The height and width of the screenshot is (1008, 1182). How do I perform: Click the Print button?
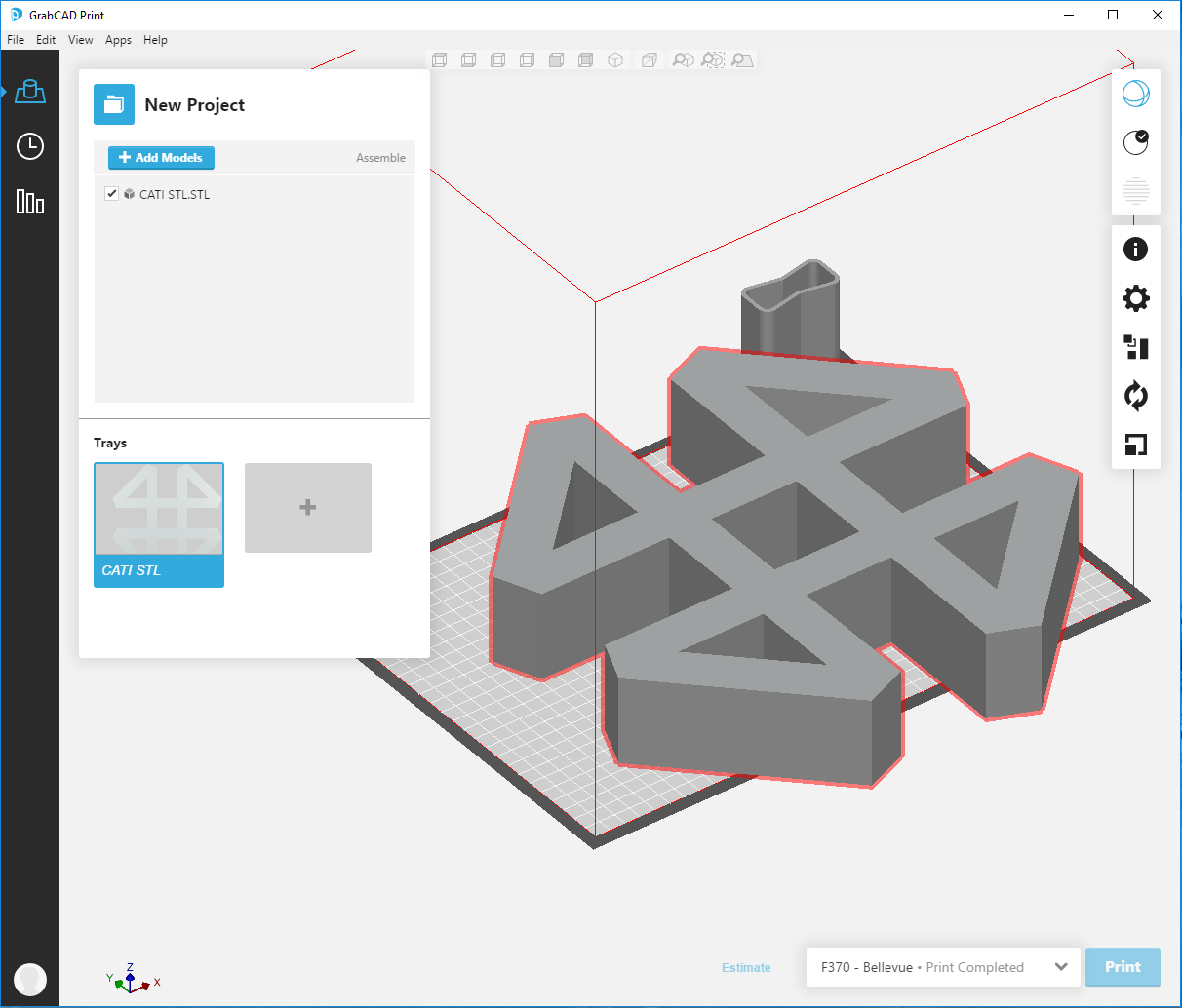pos(1123,967)
